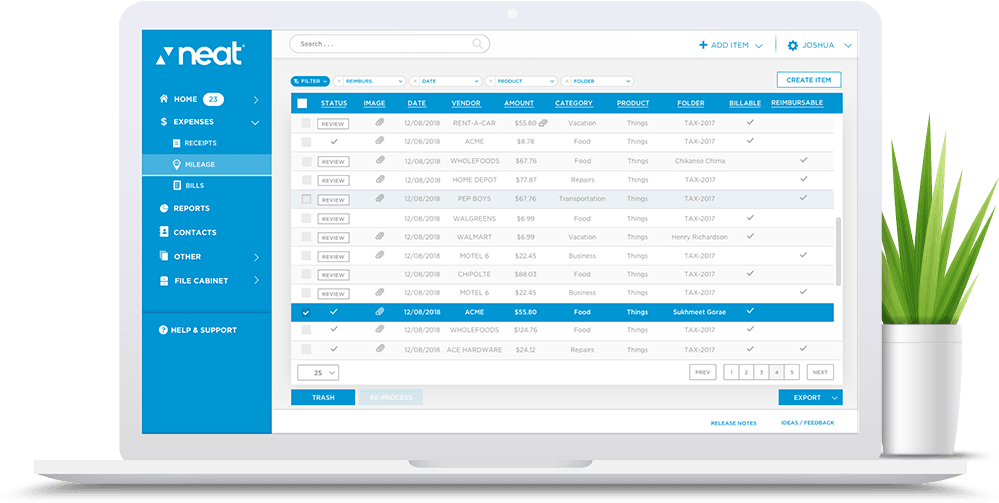Remove the Product filter with its x icon
Screen dimensions: 999x503
(491, 81)
